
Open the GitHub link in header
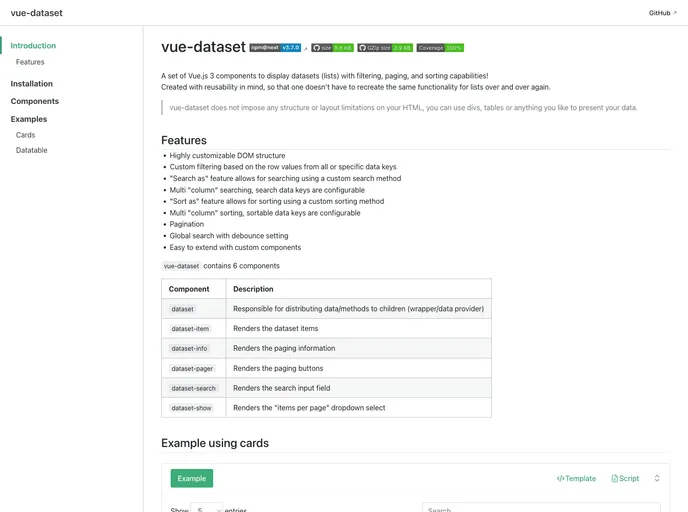(663, 13)
